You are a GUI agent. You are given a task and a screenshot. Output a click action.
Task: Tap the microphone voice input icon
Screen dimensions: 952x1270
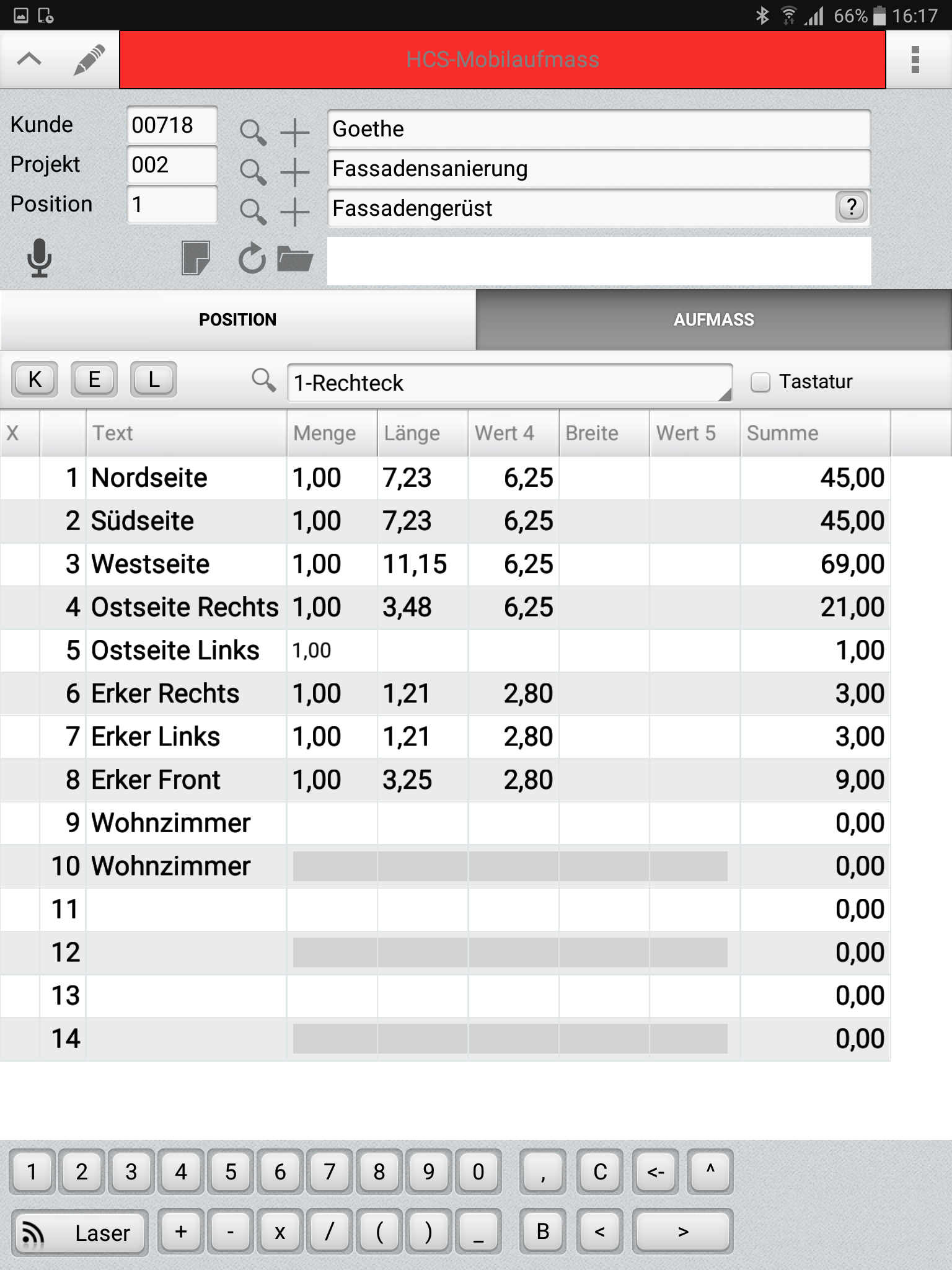pos(39,258)
